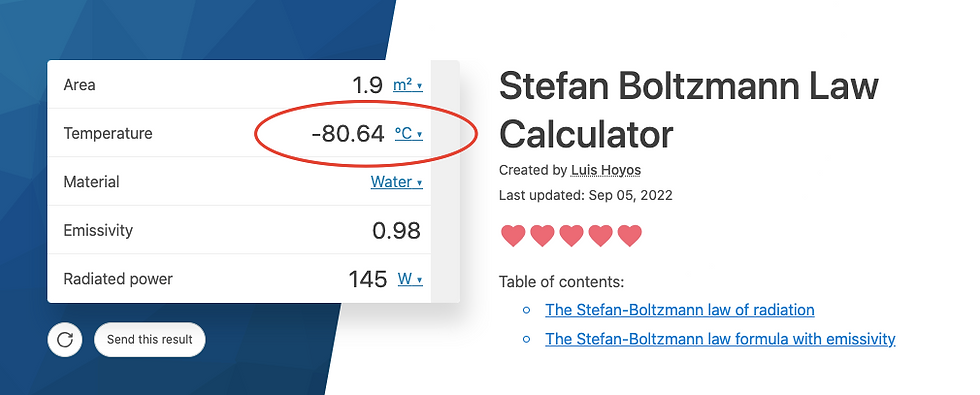
Task: Rate with the second heart icon
Action: [x=542, y=236]
